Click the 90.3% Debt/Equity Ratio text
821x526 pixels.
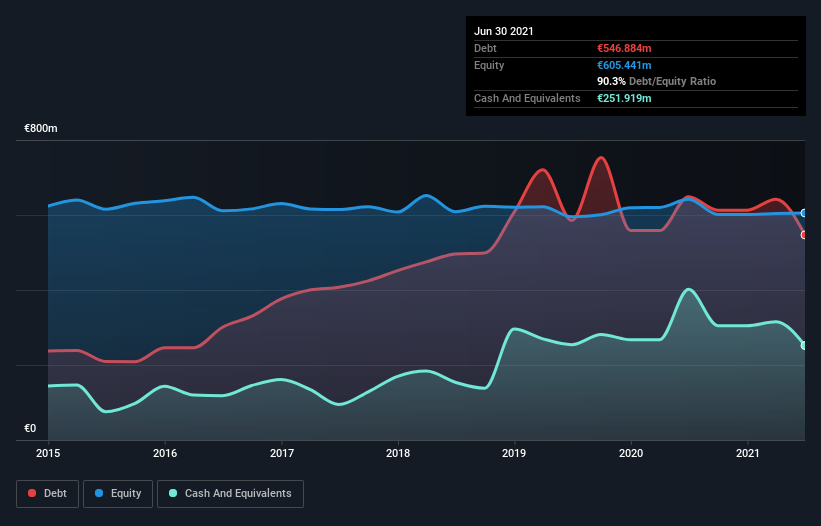tap(657, 81)
